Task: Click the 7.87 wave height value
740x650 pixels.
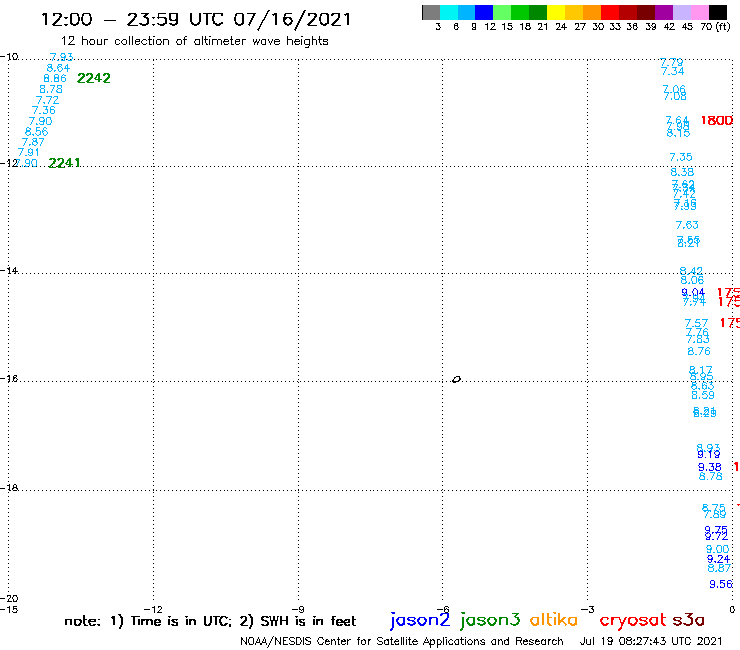Action: (33, 142)
